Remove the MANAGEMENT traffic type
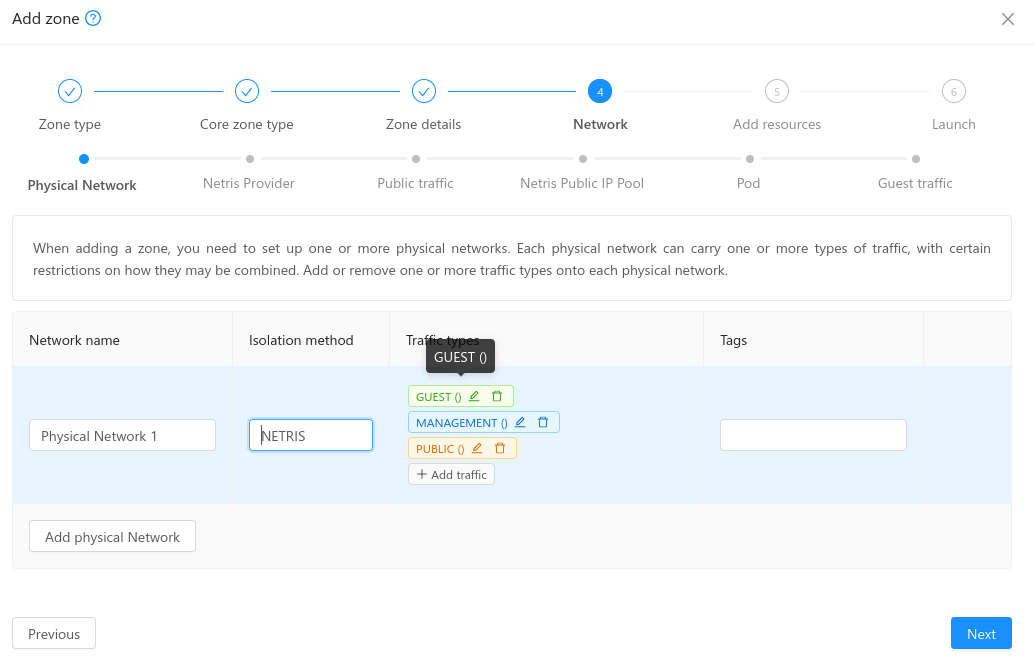The height and width of the screenshot is (666, 1035). [x=543, y=423]
